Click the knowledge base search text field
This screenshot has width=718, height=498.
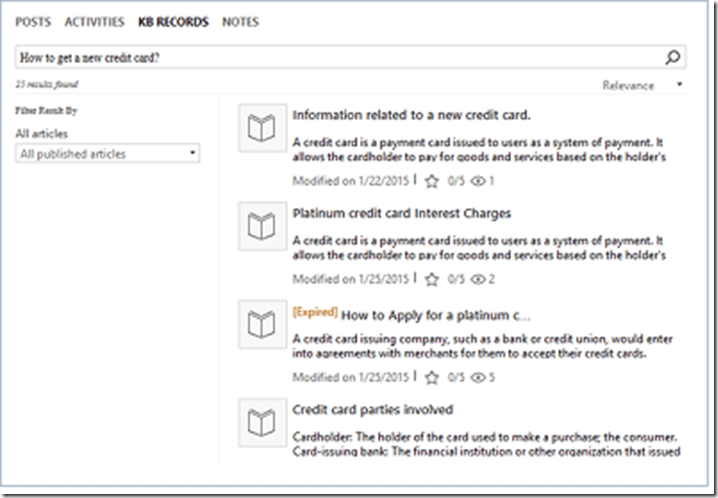[338, 58]
